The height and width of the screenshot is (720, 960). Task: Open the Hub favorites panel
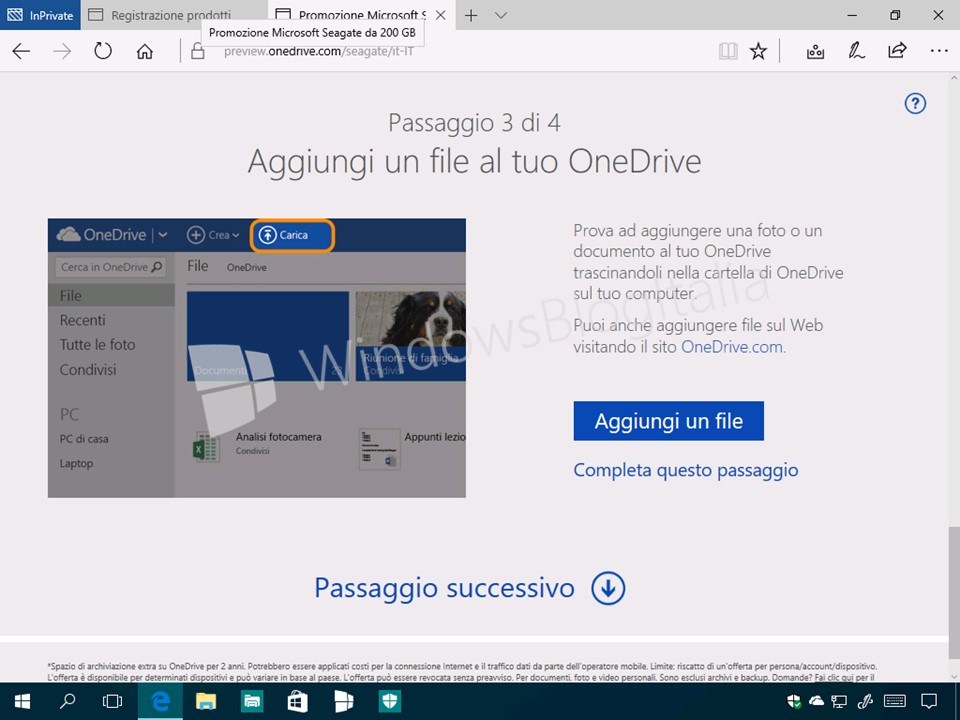pos(815,51)
